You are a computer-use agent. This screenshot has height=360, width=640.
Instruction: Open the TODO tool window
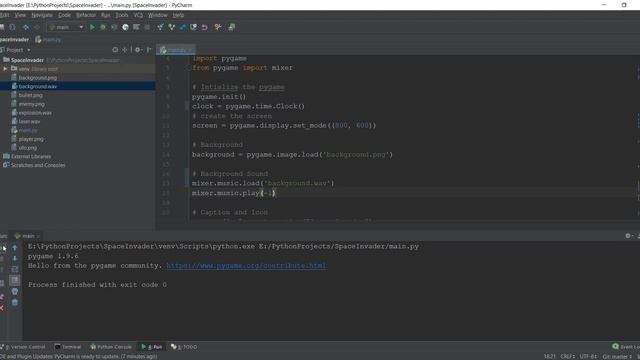point(184,347)
